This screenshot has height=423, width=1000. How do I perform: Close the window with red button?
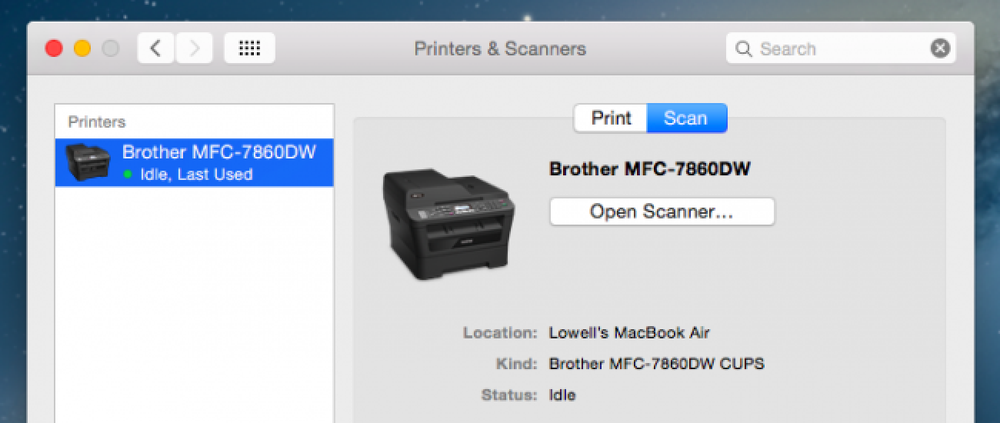coord(54,48)
